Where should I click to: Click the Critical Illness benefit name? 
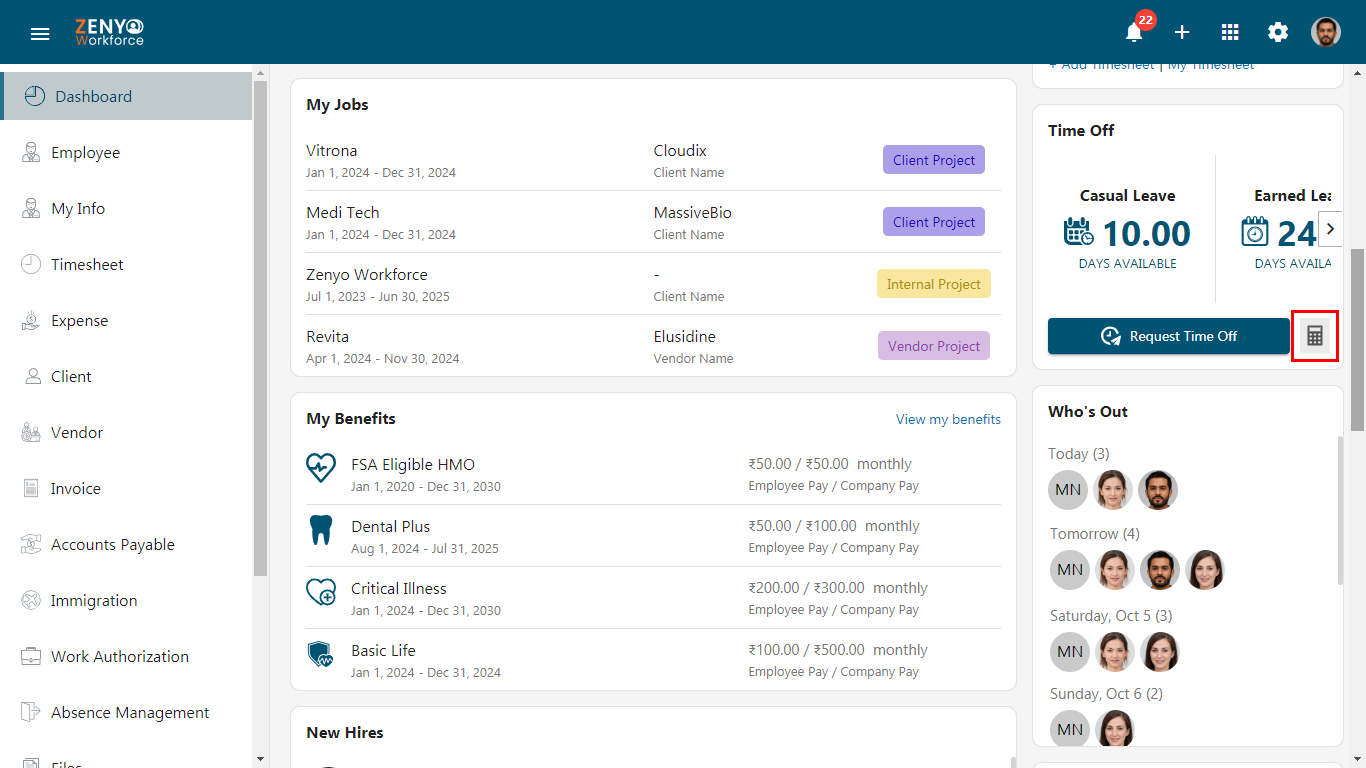[399, 589]
